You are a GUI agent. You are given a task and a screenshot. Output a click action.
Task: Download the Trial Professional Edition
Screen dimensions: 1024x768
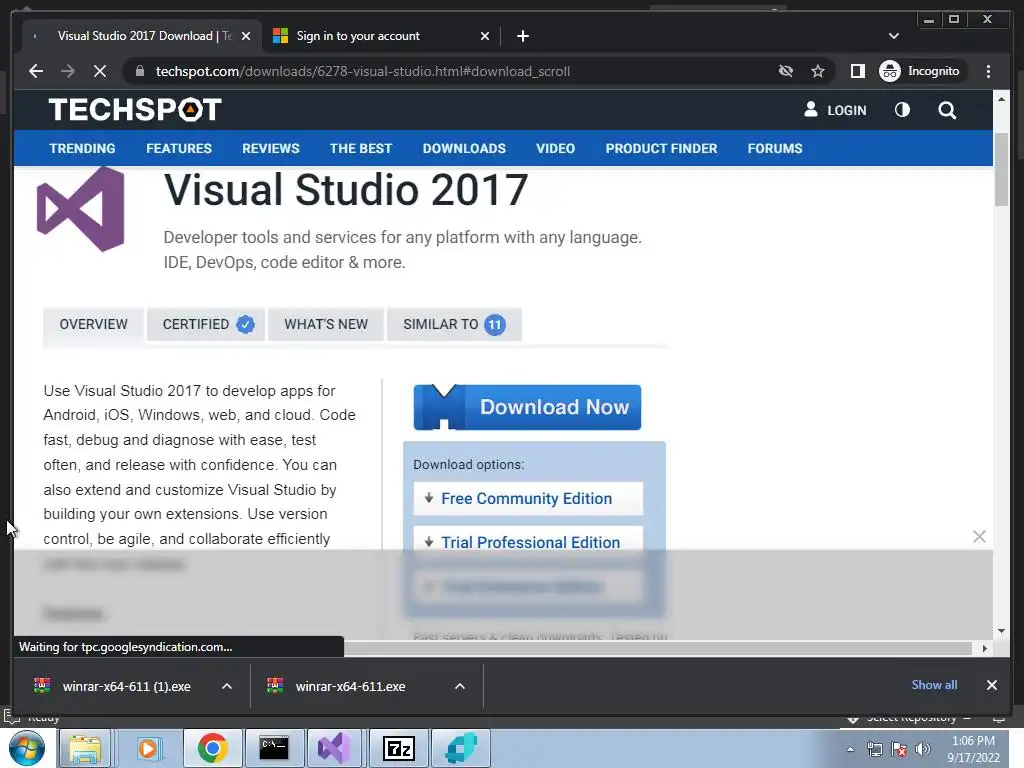[x=528, y=541]
